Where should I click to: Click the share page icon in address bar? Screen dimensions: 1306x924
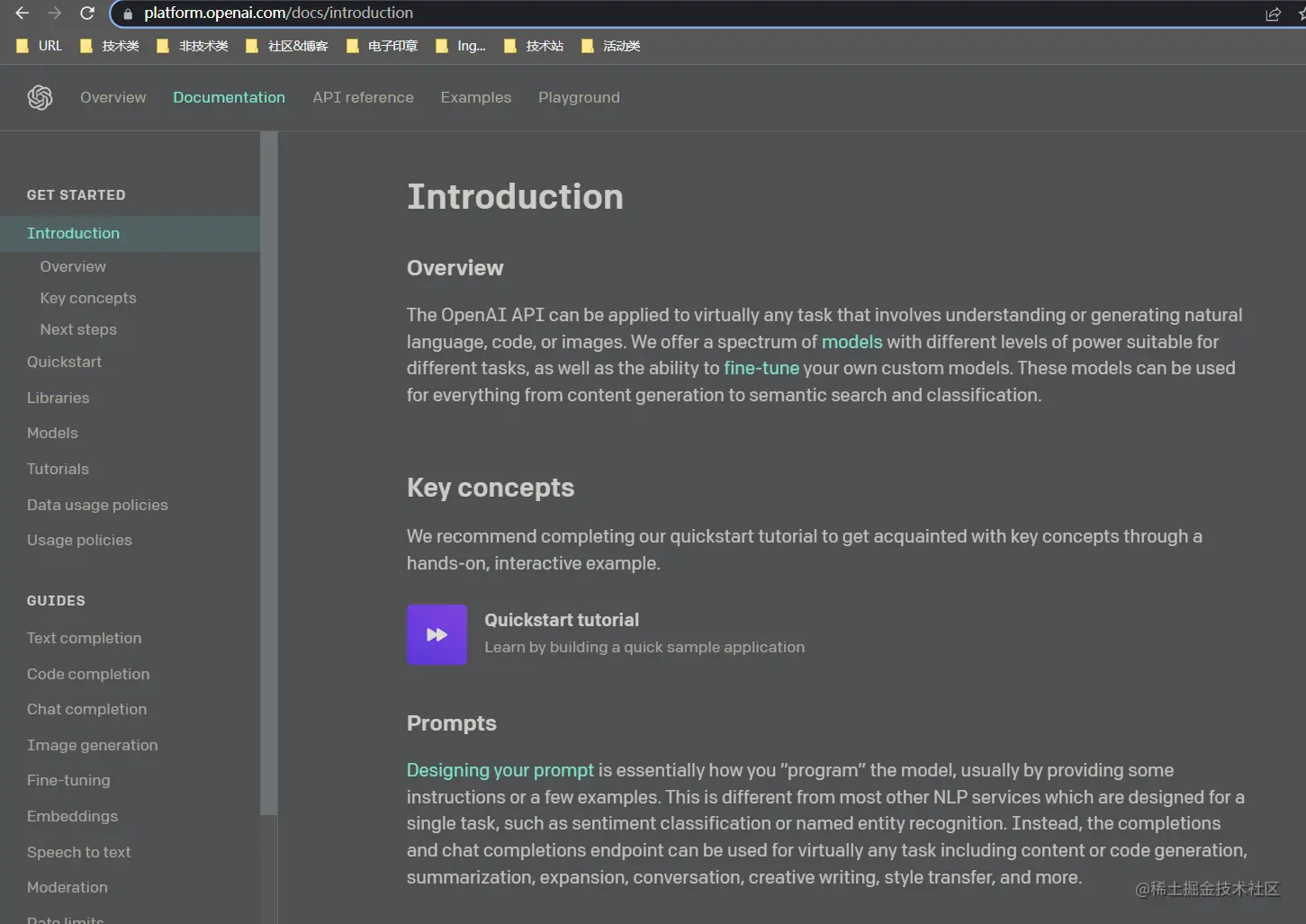pyautogui.click(x=1273, y=13)
